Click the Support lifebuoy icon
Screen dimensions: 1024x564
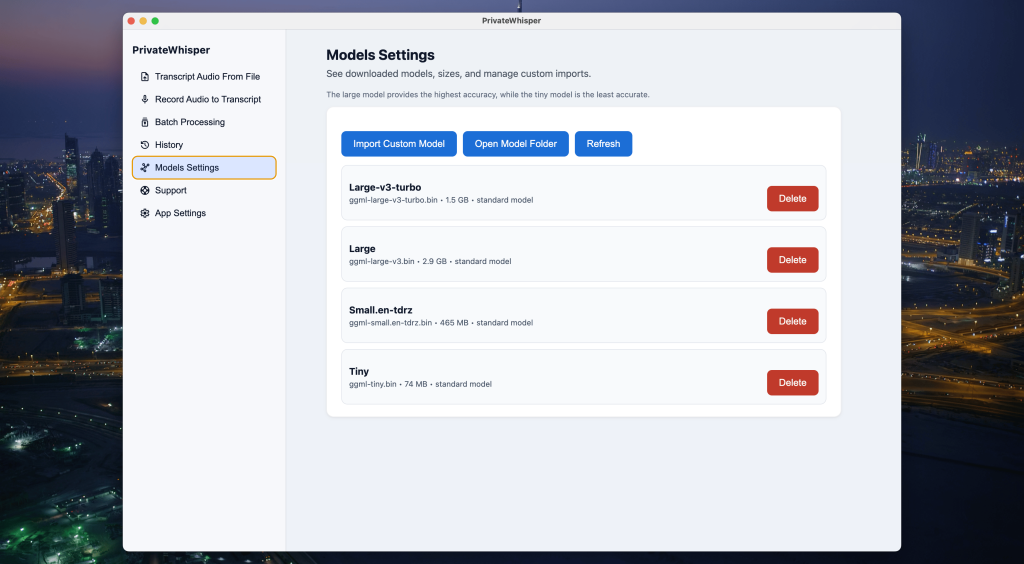(x=145, y=190)
